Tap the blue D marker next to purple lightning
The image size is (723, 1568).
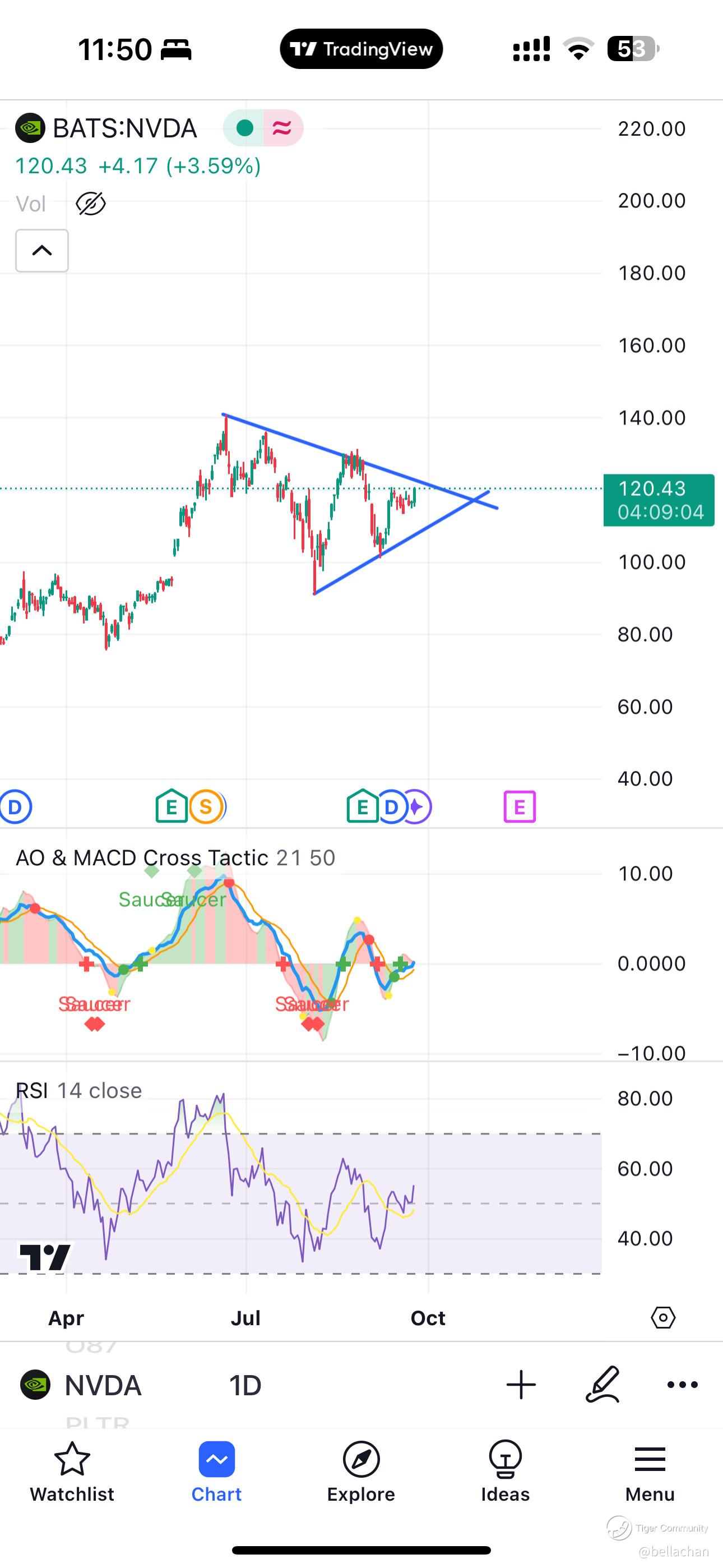coord(391,807)
